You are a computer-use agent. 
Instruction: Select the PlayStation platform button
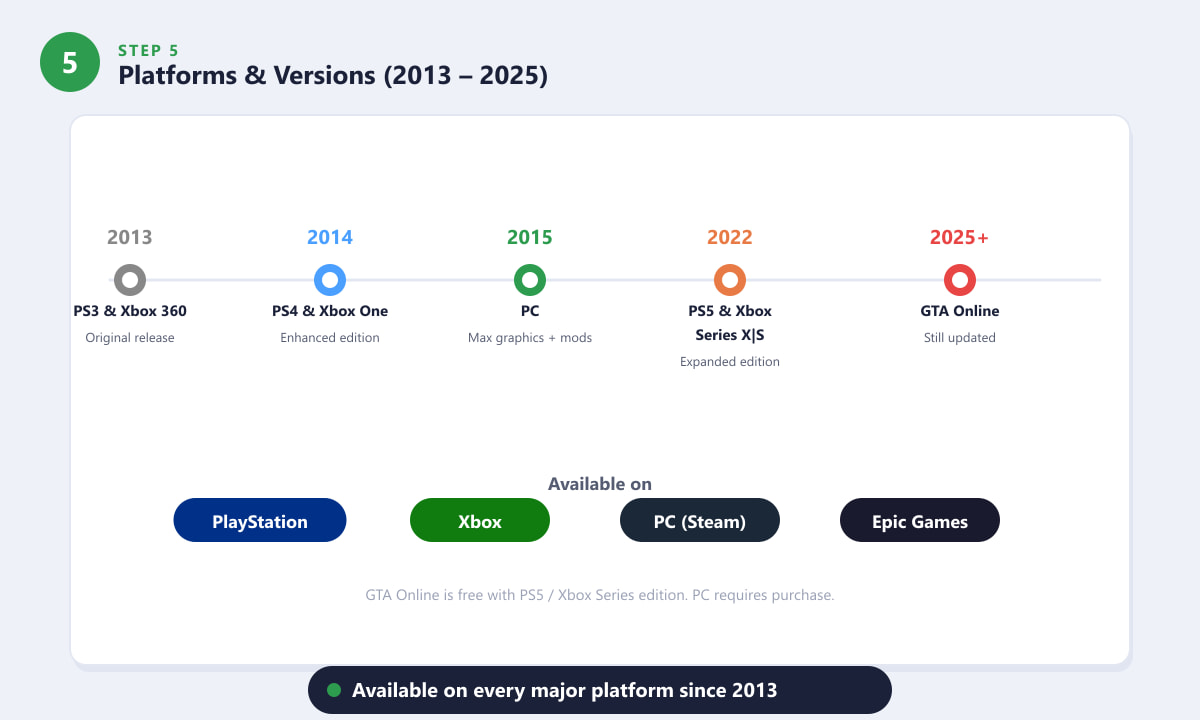point(260,520)
